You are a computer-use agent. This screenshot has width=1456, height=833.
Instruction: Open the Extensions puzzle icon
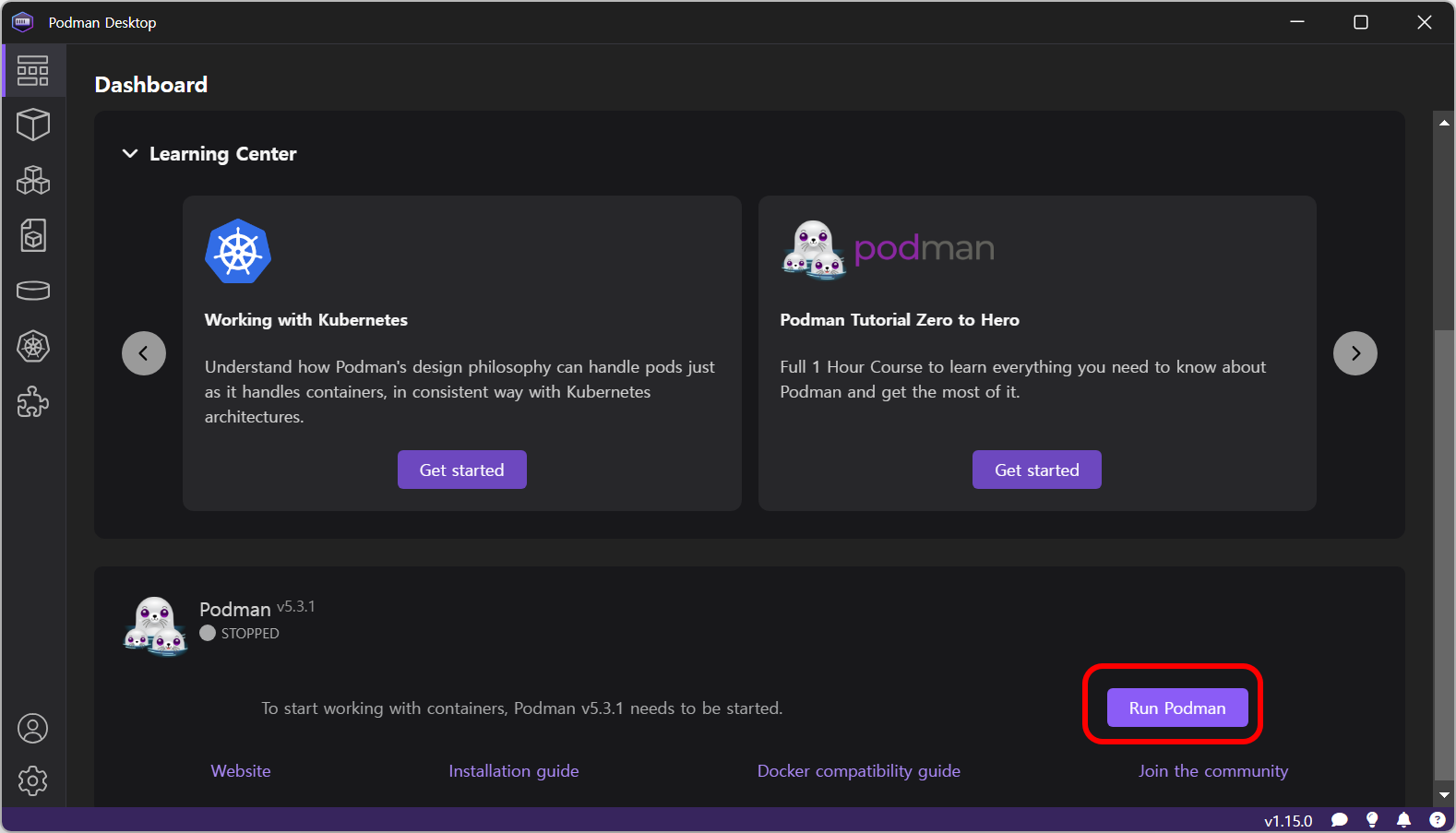click(x=33, y=402)
